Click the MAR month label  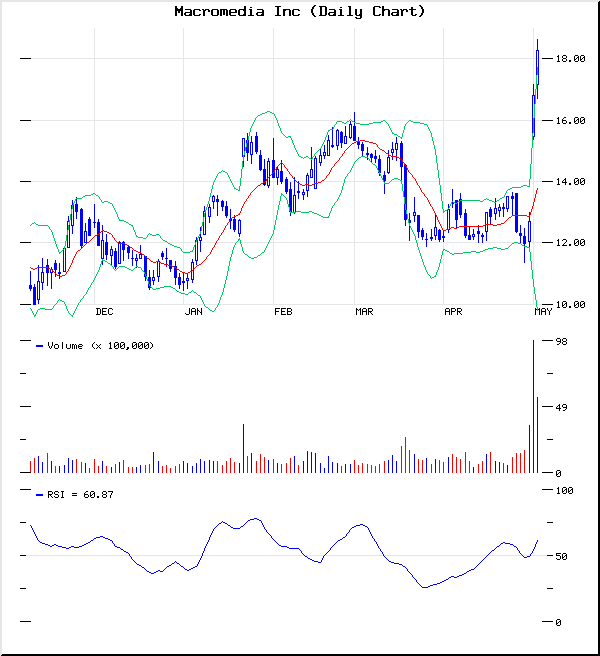[x=364, y=312]
